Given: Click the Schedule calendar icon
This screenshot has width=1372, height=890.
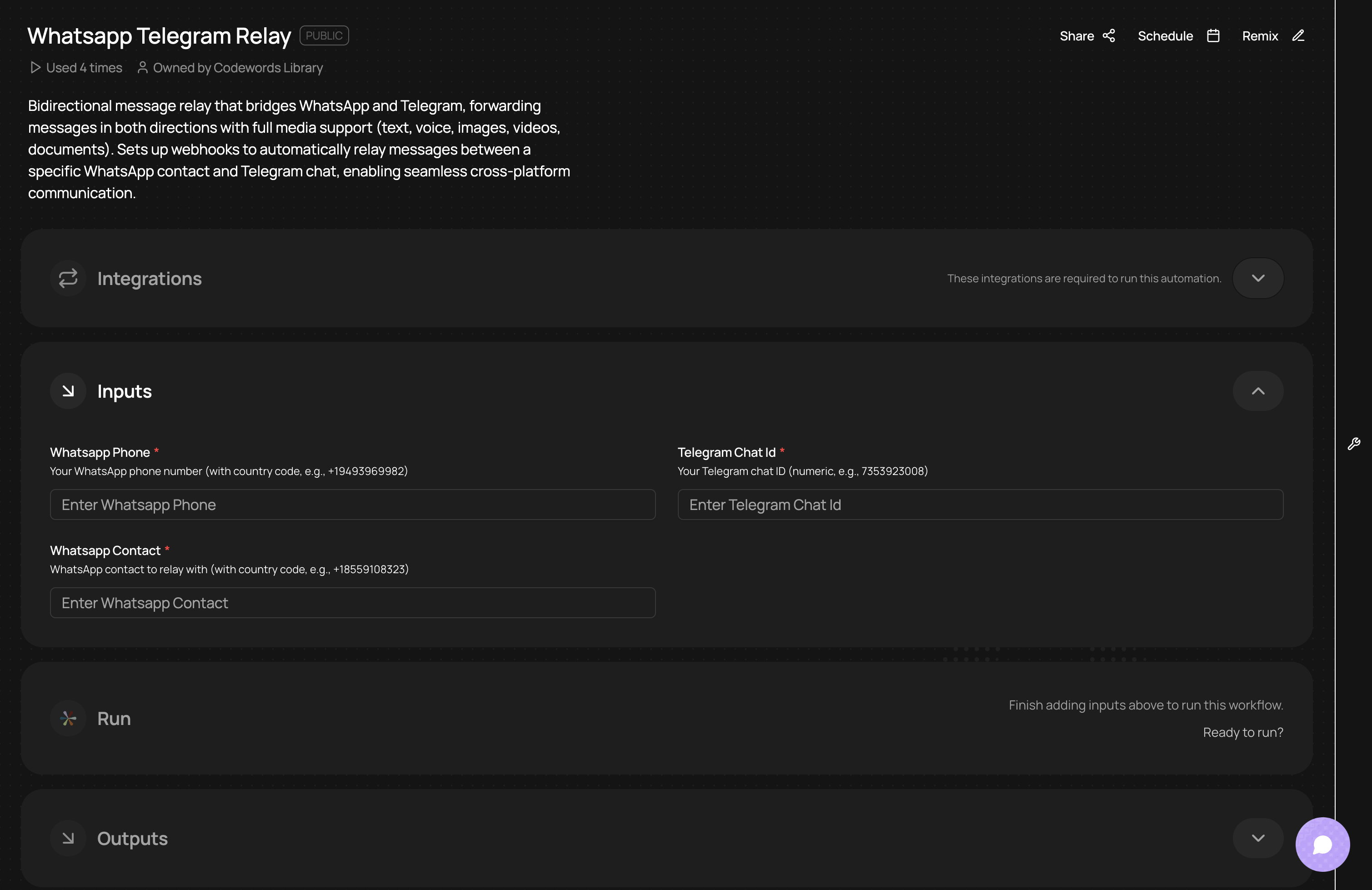Looking at the screenshot, I should click(x=1213, y=36).
